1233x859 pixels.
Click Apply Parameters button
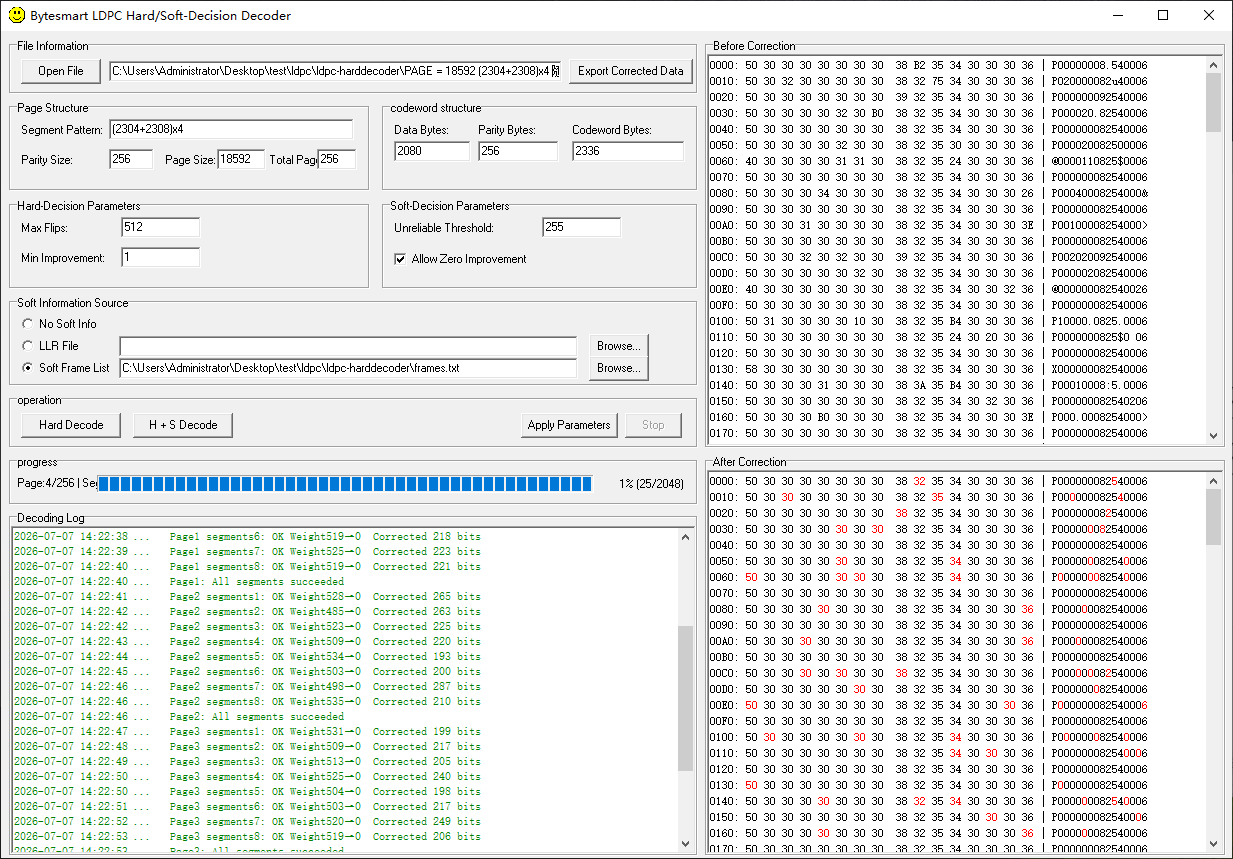tap(569, 425)
